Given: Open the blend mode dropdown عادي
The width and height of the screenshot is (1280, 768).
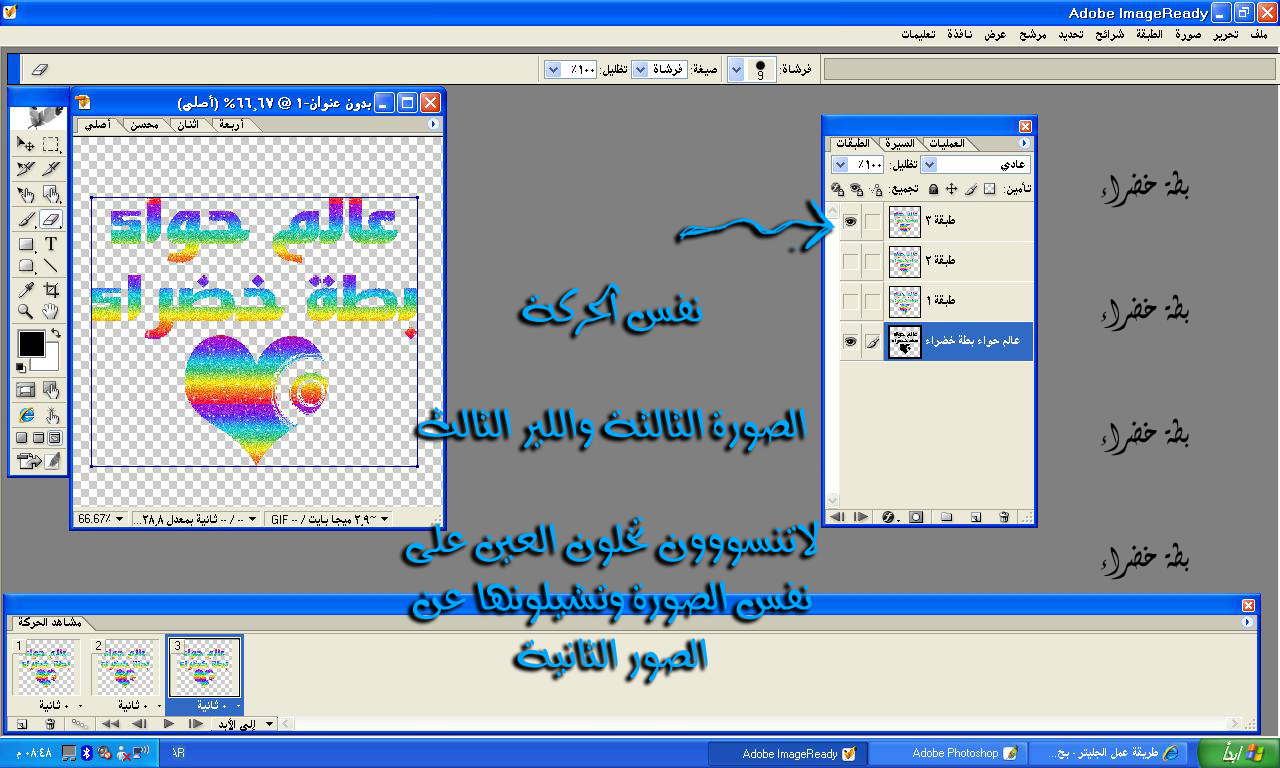Looking at the screenshot, I should 929,164.
